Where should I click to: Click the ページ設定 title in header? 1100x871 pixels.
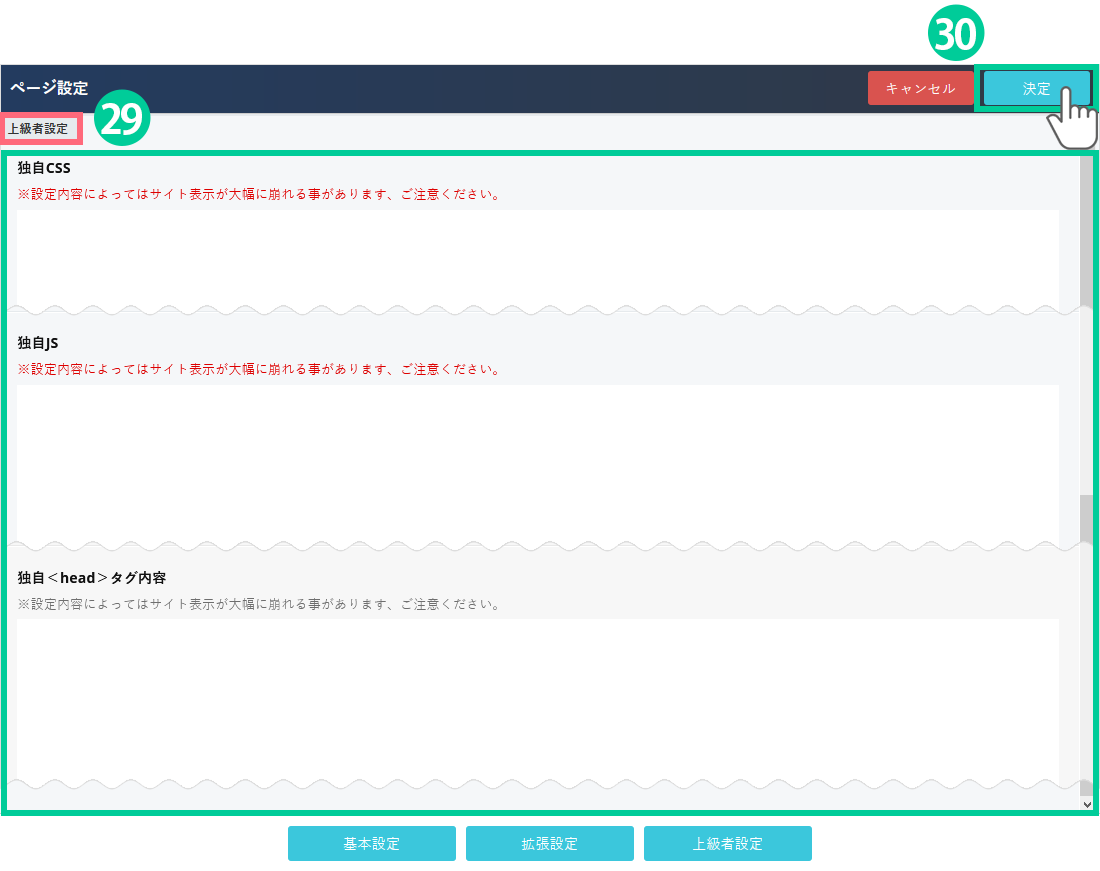(x=49, y=88)
